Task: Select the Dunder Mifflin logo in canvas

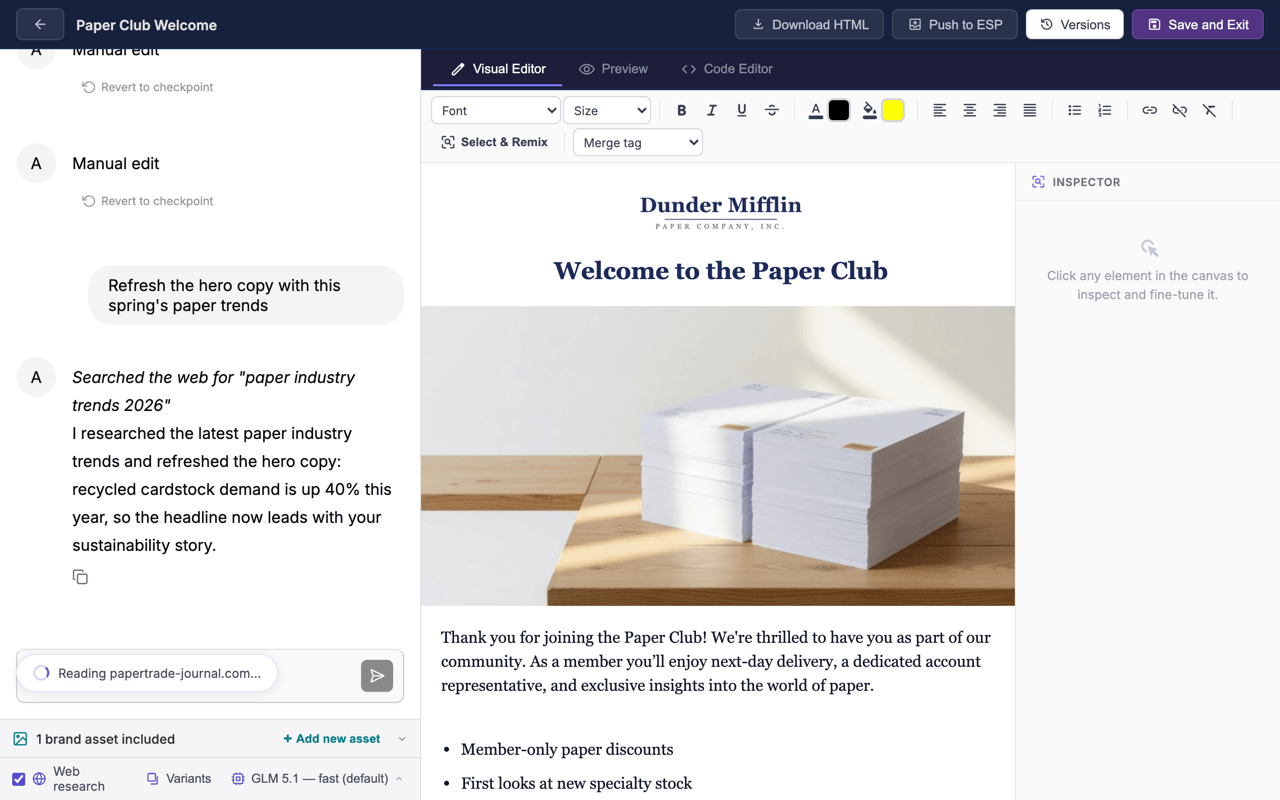Action: click(x=720, y=211)
